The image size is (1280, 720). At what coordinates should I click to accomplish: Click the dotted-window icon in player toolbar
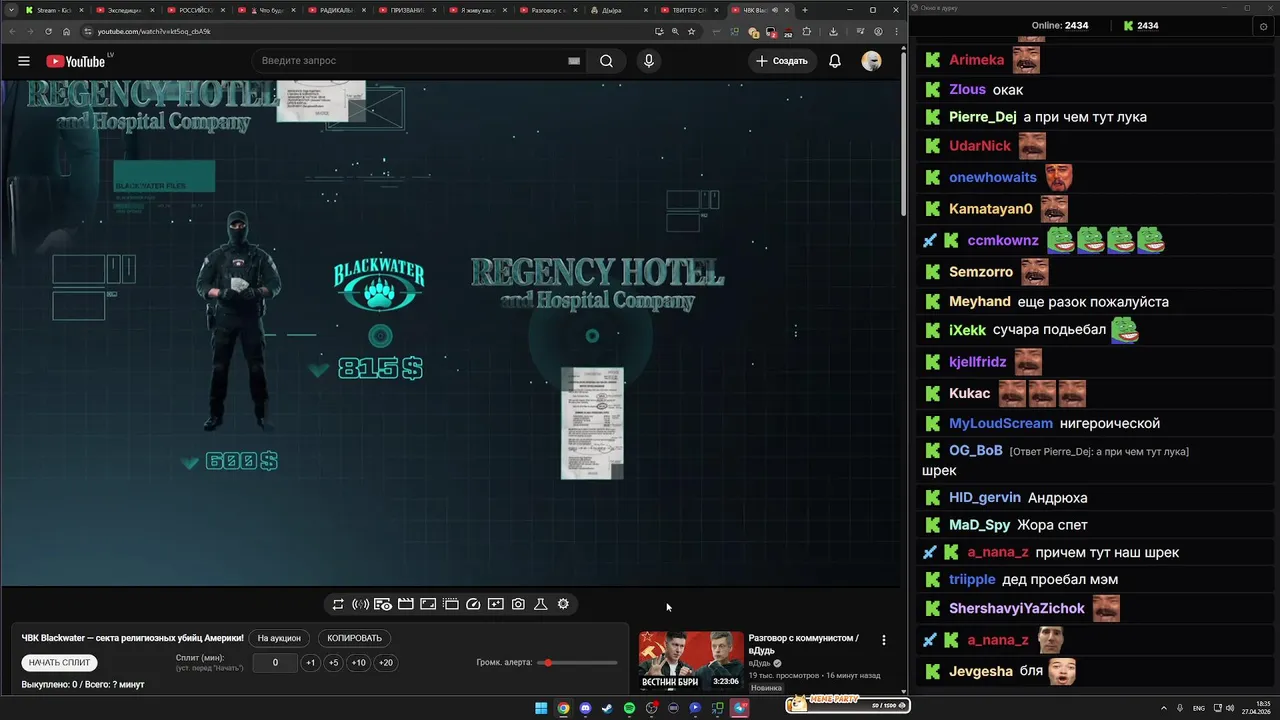tap(451, 604)
